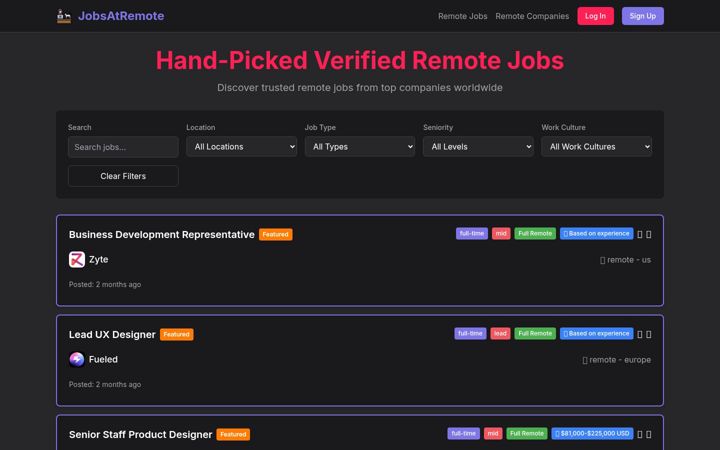Click the Full Remote tag on the Fueled job

535,333
